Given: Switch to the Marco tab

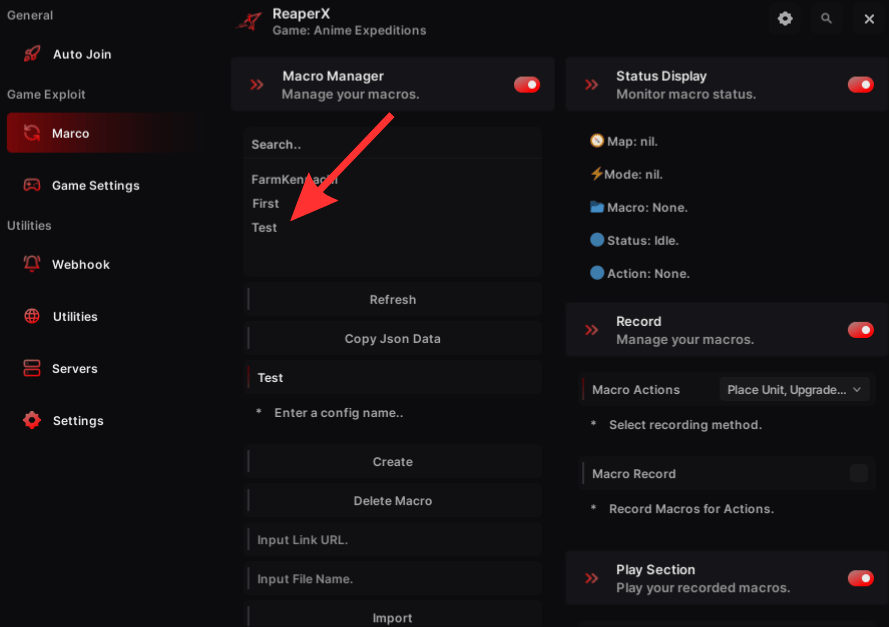Looking at the screenshot, I should [x=105, y=133].
